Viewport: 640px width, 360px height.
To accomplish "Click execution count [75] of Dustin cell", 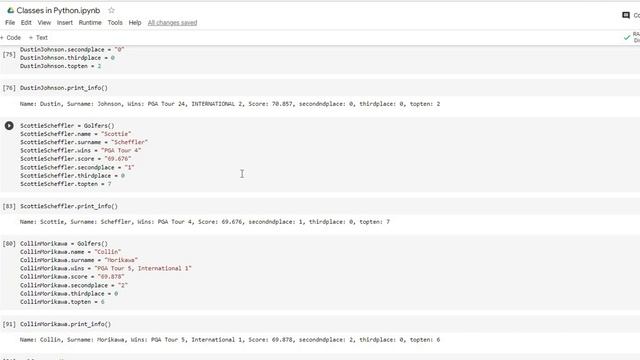I will click(9, 54).
